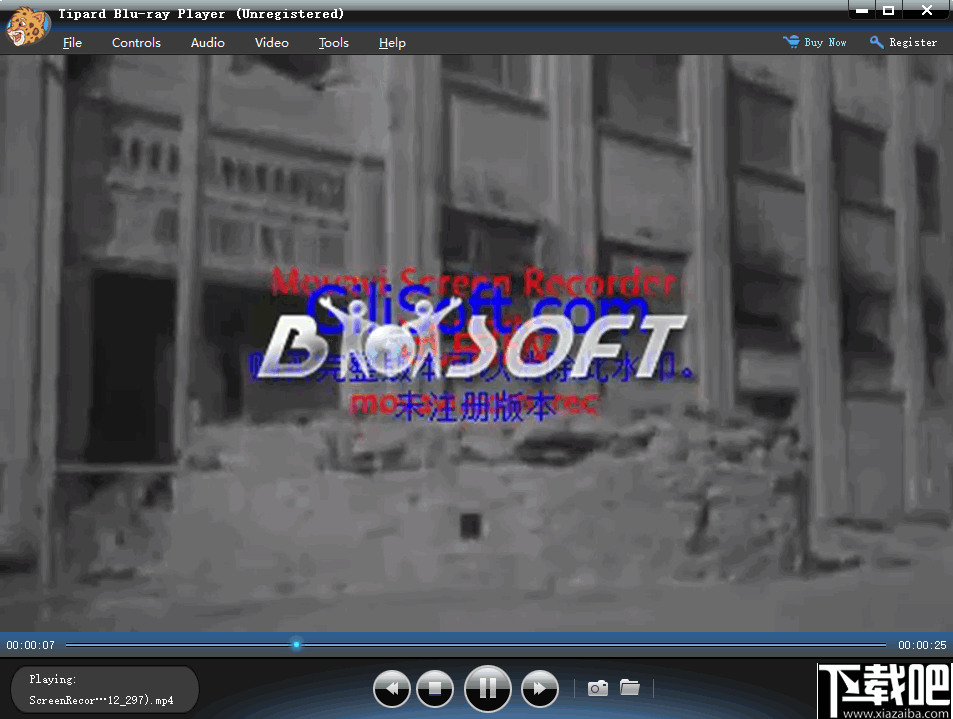Click the total duration 00:00:25
953x719 pixels.
coord(922,645)
